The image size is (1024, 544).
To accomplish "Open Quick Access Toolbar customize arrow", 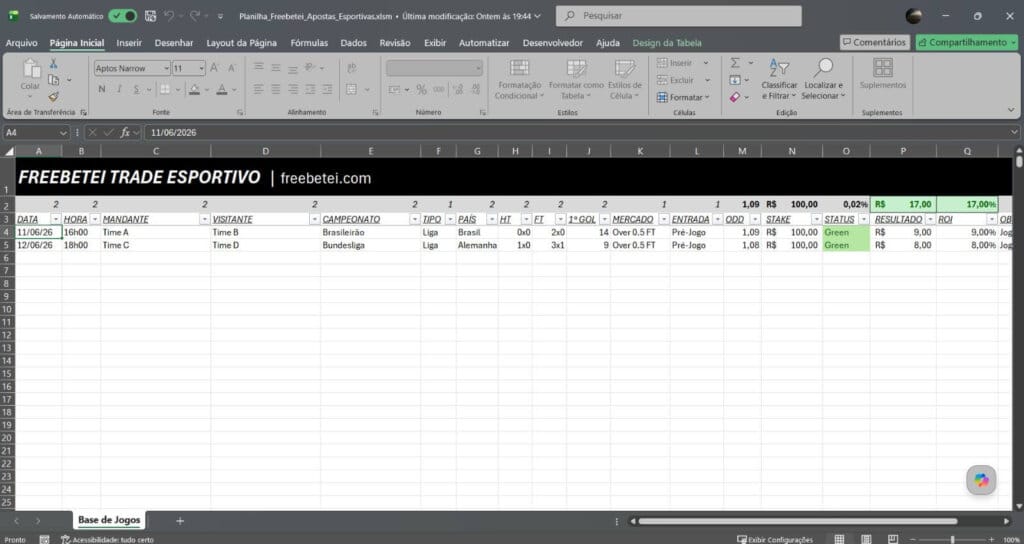I will pos(220,16).
